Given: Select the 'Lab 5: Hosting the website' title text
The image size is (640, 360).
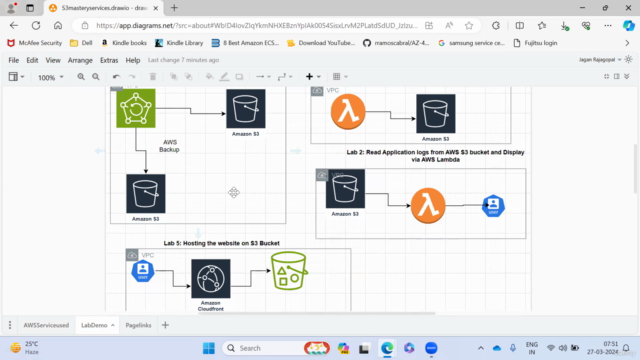Looking at the screenshot, I should (222, 243).
